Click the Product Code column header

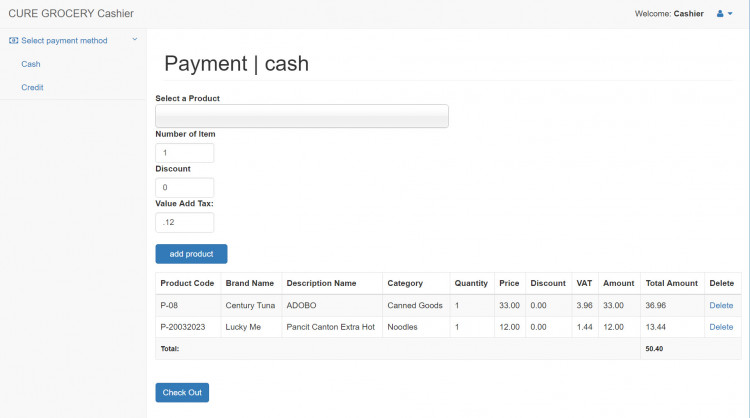[x=187, y=283]
